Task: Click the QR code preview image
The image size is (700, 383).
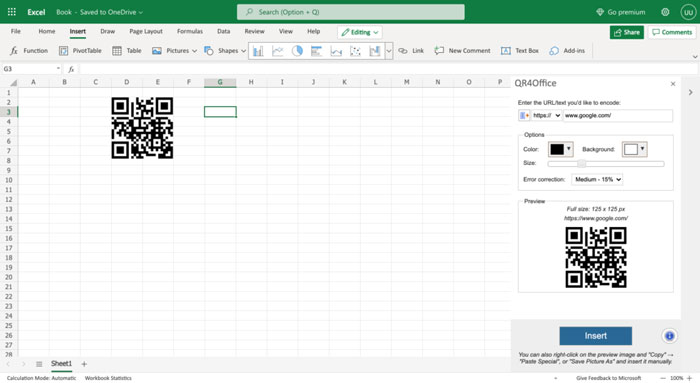Action: click(x=596, y=257)
